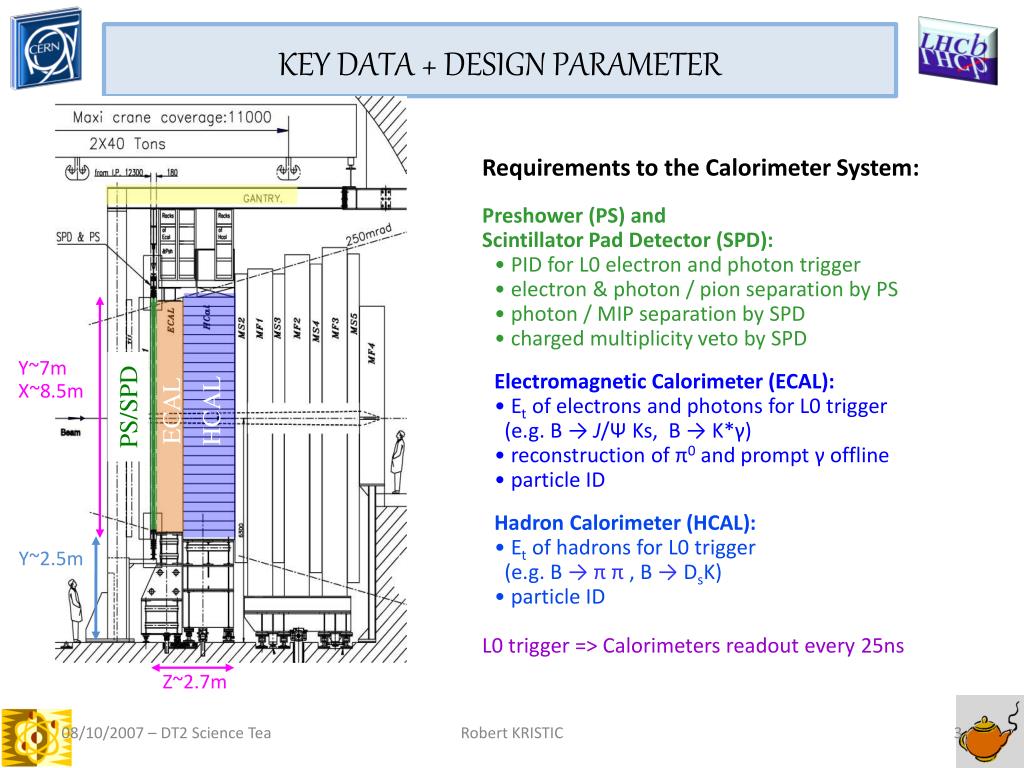This screenshot has height=768, width=1024.
Task: Click the 250mrad angle label
Action: (369, 235)
